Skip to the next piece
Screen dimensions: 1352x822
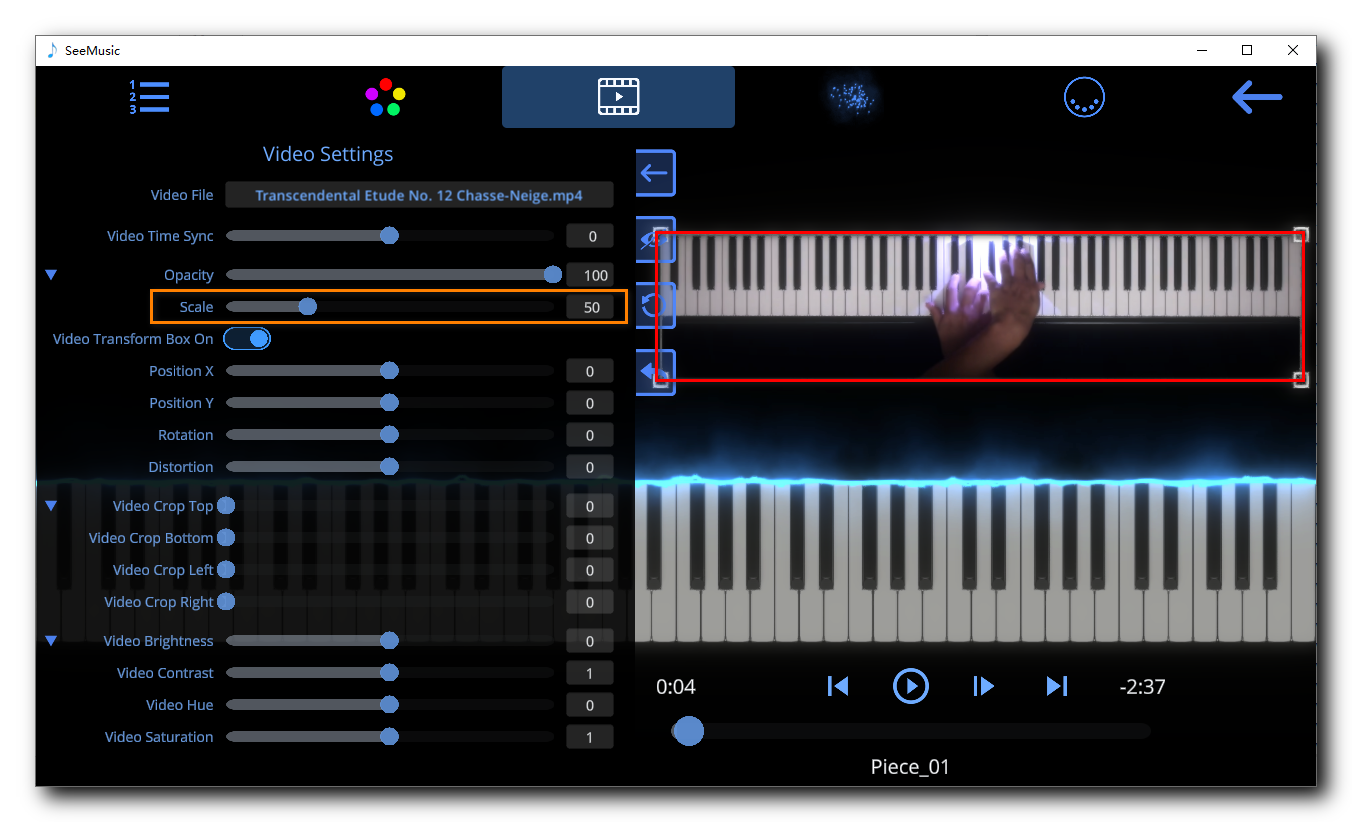(1057, 686)
